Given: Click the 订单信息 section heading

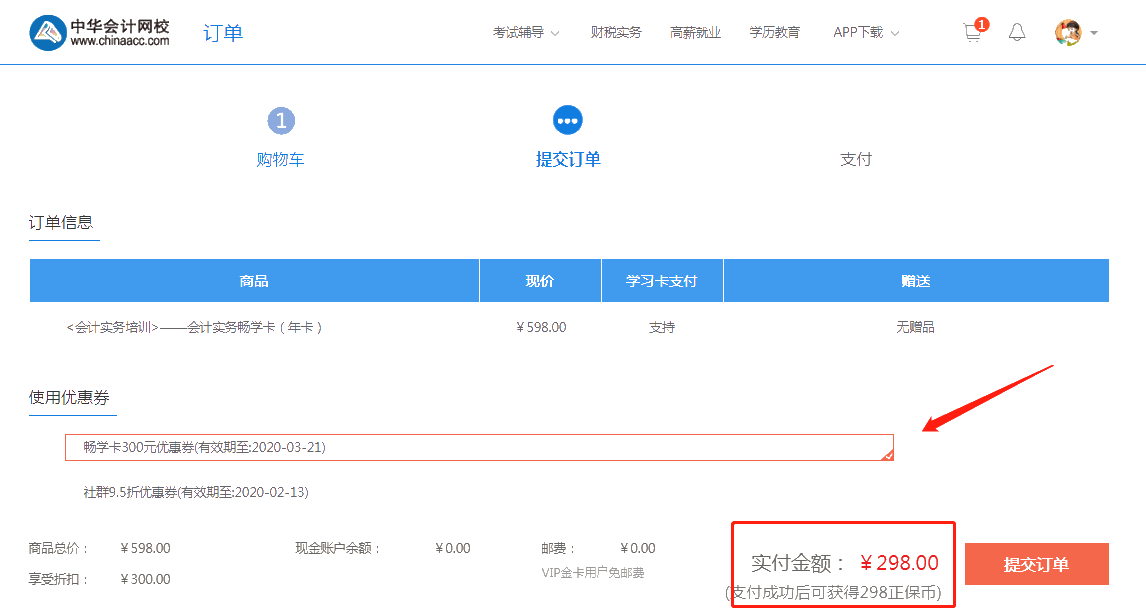Looking at the screenshot, I should coord(61,222).
